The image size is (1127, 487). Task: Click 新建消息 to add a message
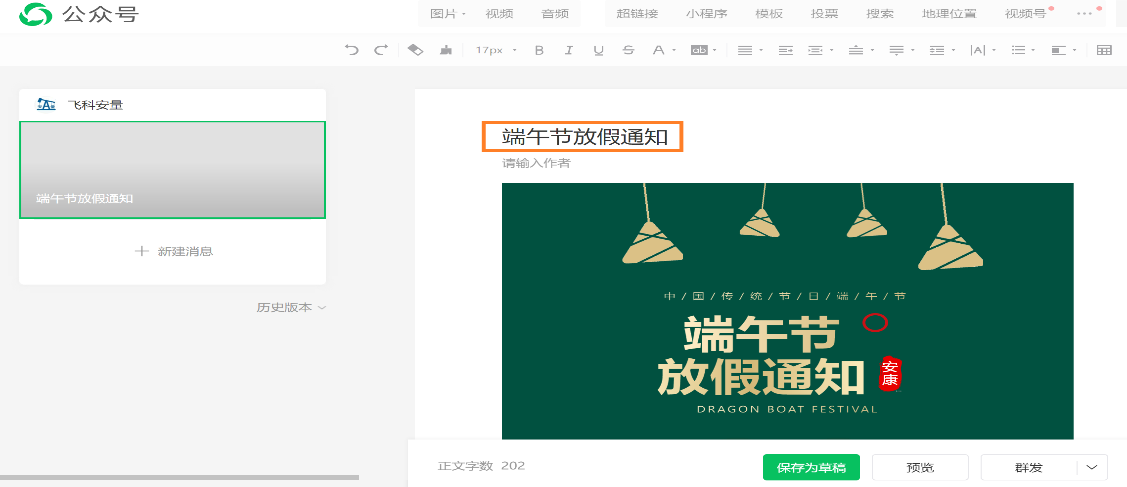pyautogui.click(x=174, y=251)
